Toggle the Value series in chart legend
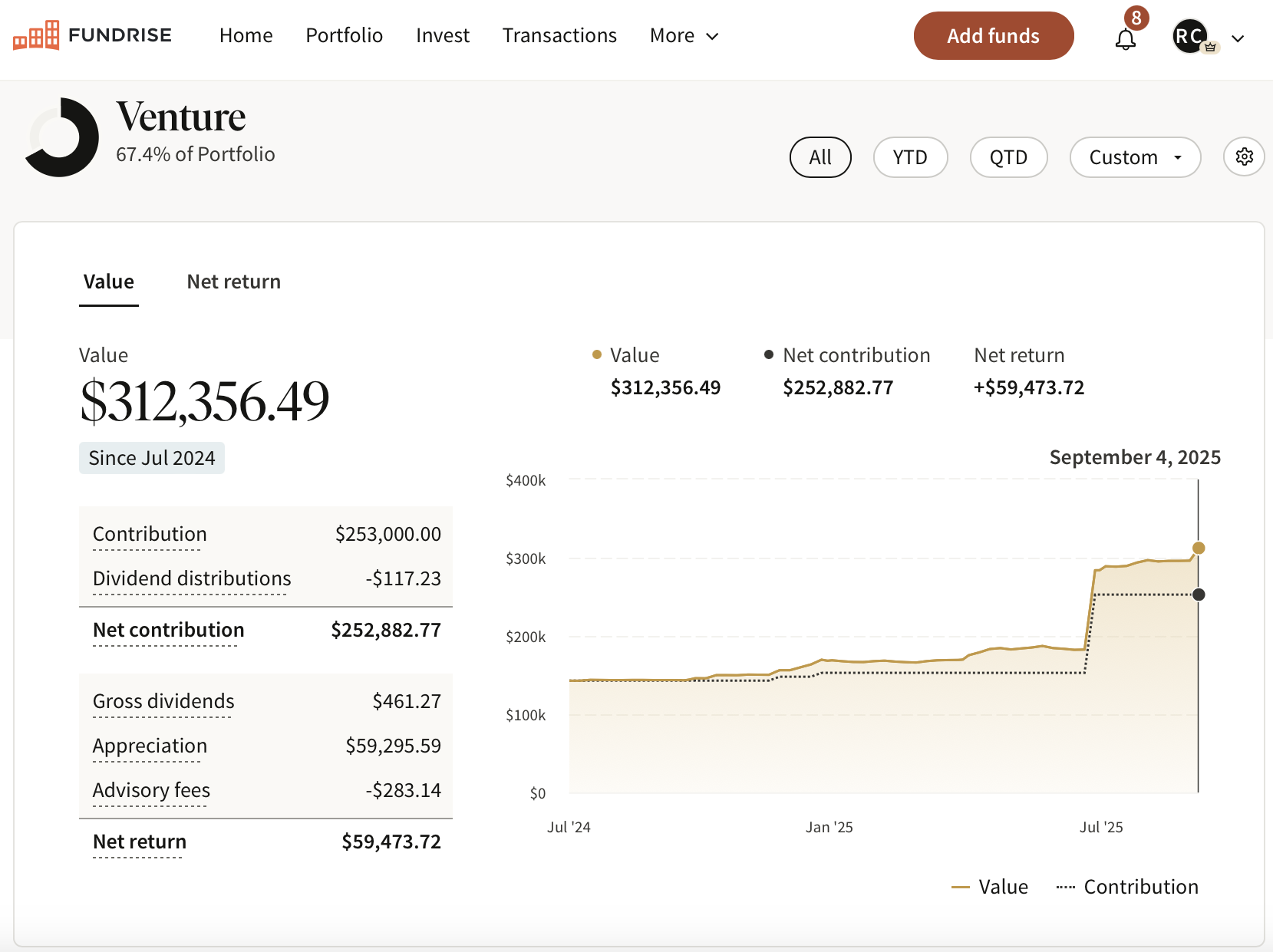Image resolution: width=1273 pixels, height=952 pixels. point(990,887)
